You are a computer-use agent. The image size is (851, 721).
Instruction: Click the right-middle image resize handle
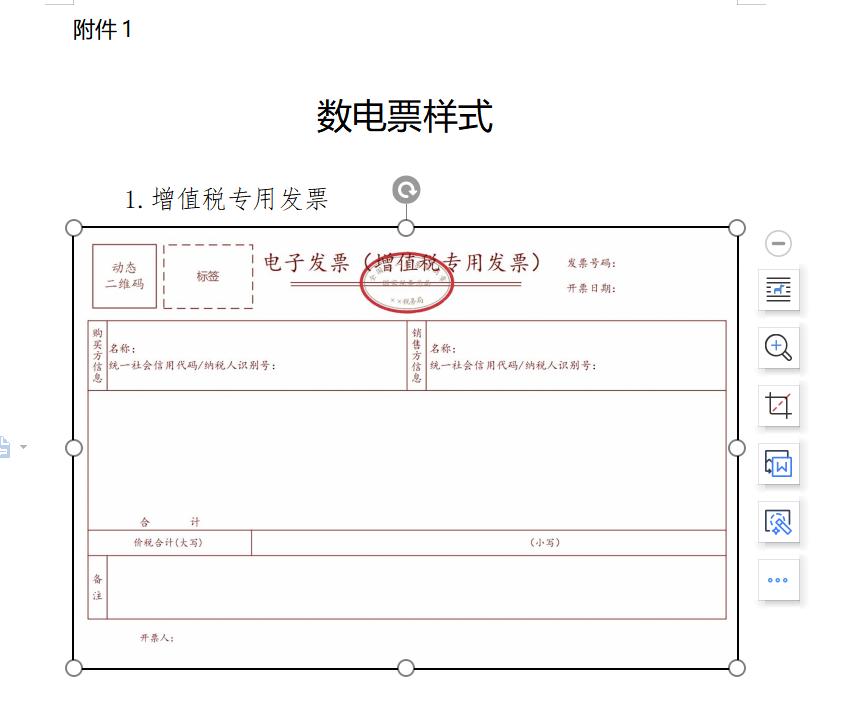pos(737,448)
